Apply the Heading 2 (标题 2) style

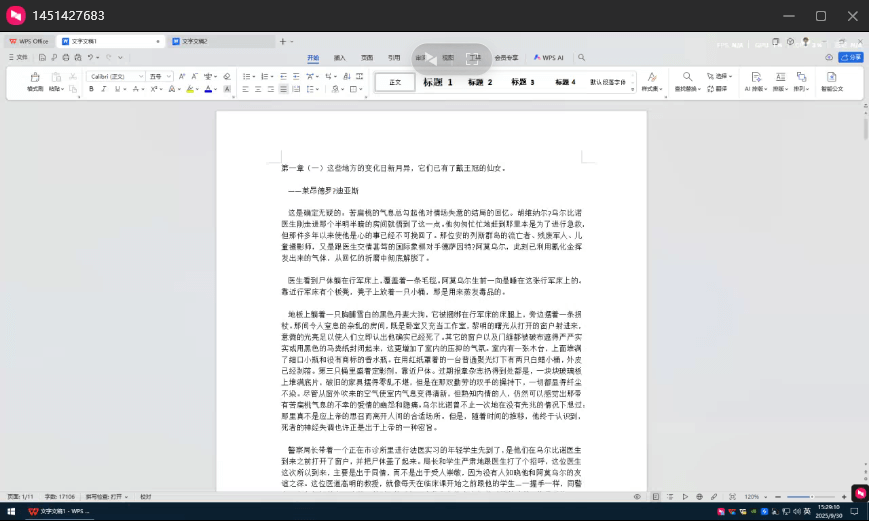479,82
